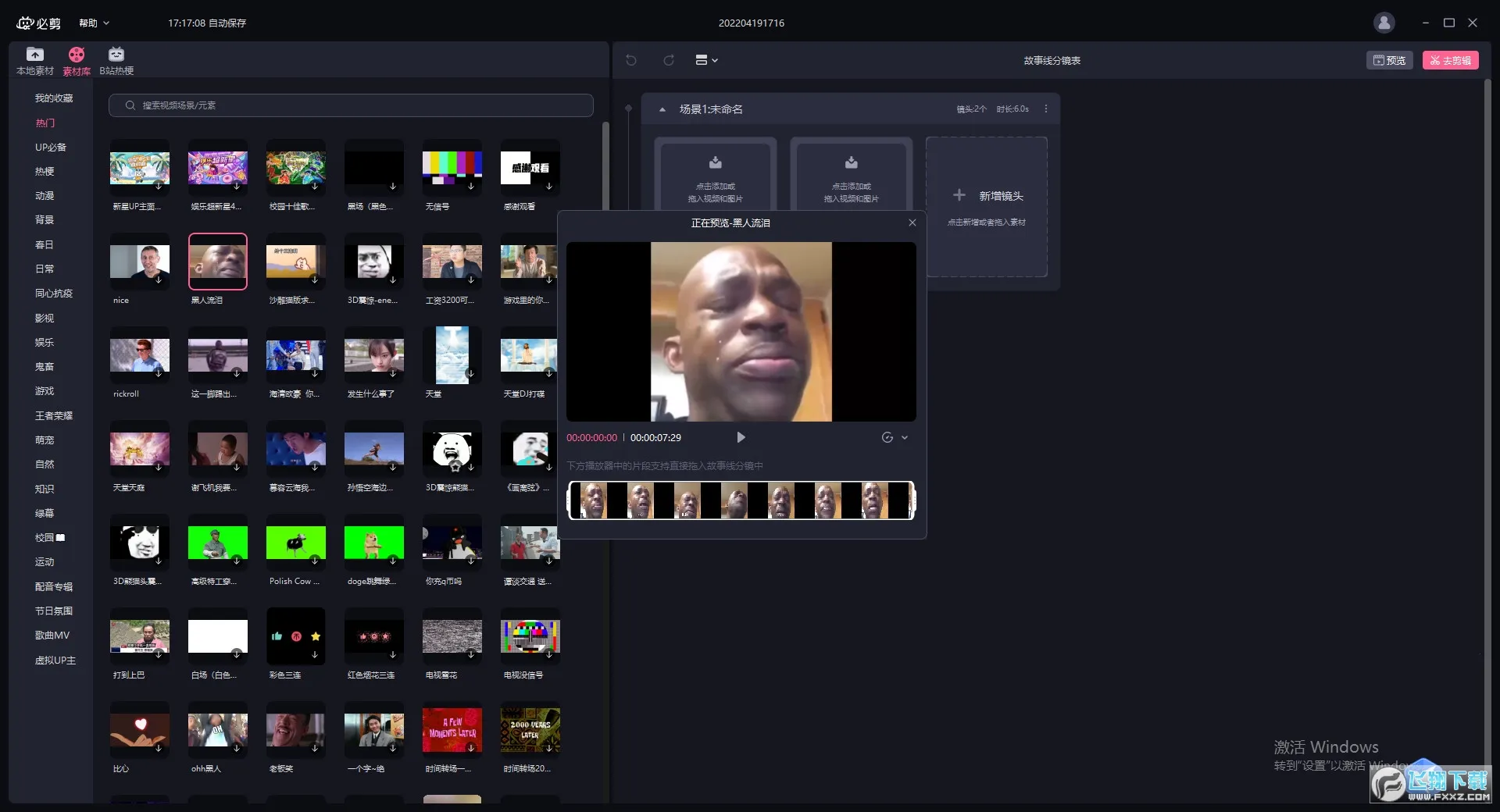
Task: Click the undo arrow icon
Action: point(631,60)
